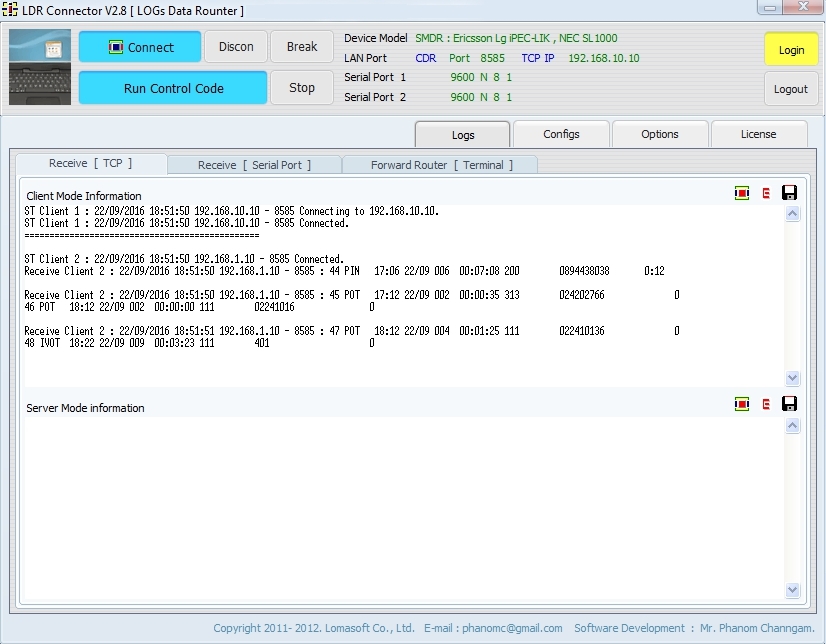Click the LDR Connector icon in the title bar
Image resolution: width=826 pixels, height=644 pixels.
click(11, 10)
